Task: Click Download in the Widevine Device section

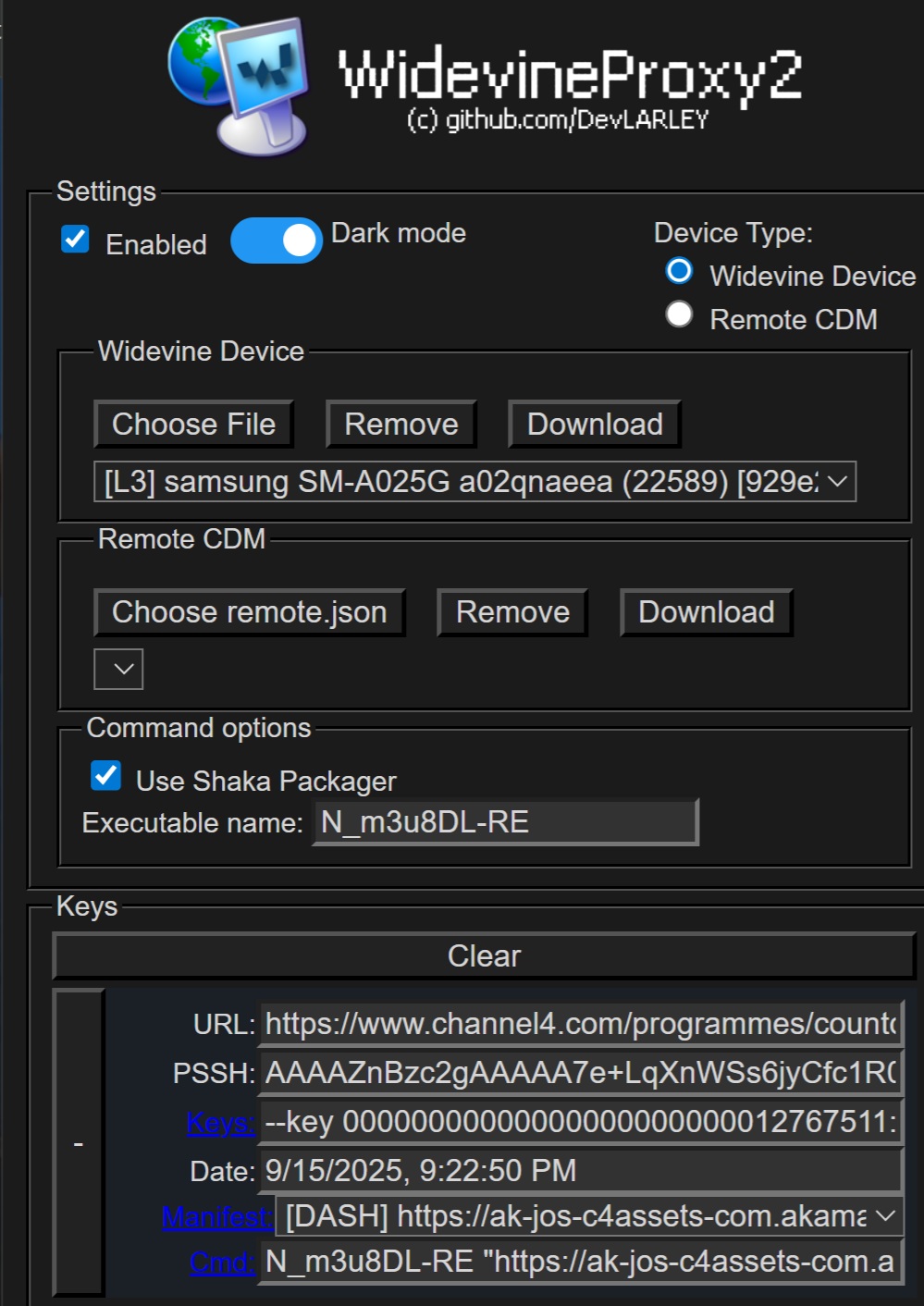Action: pos(595,425)
